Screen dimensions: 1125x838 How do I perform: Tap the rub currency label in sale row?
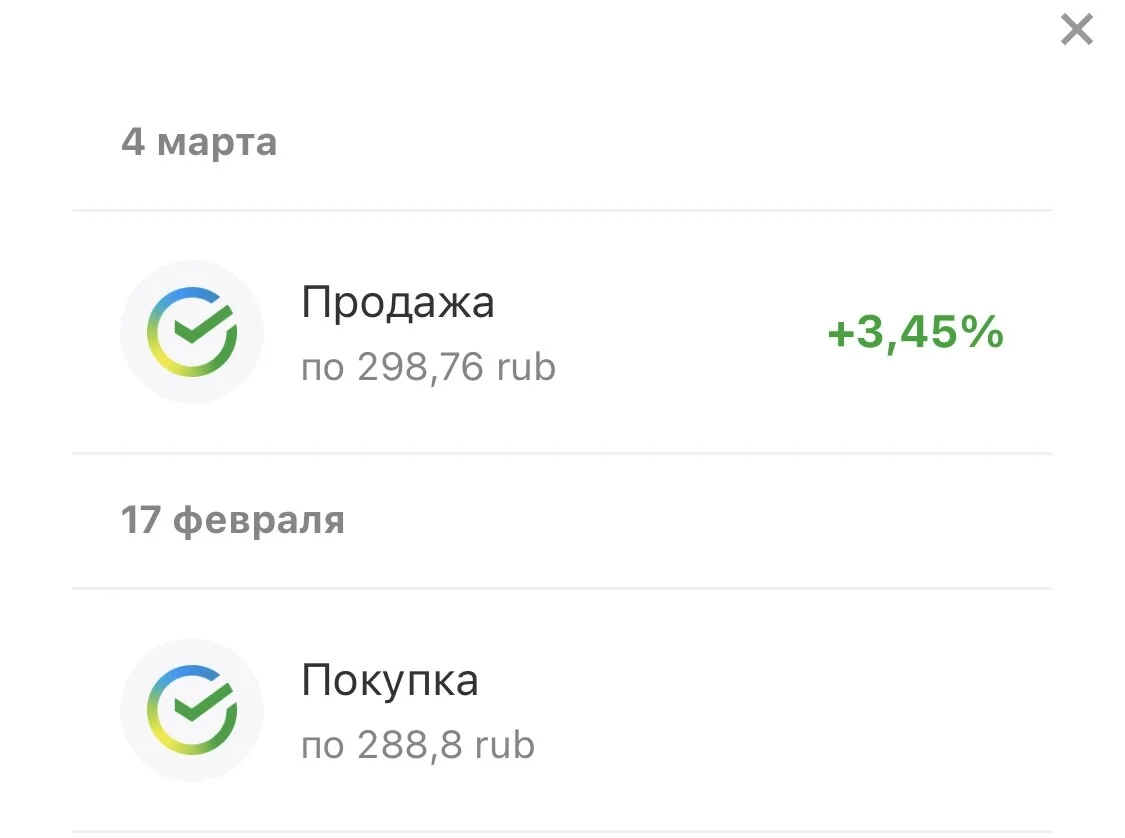pyautogui.click(x=526, y=367)
